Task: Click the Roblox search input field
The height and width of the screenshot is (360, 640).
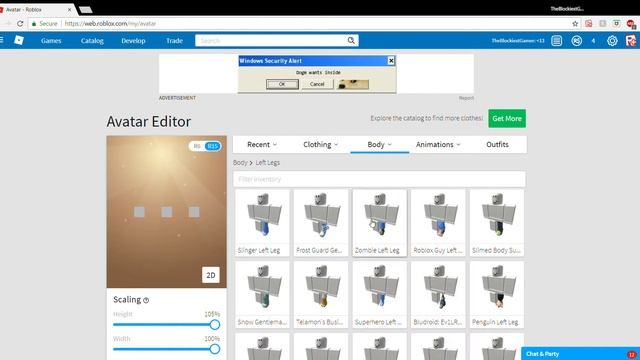Action: pos(271,40)
